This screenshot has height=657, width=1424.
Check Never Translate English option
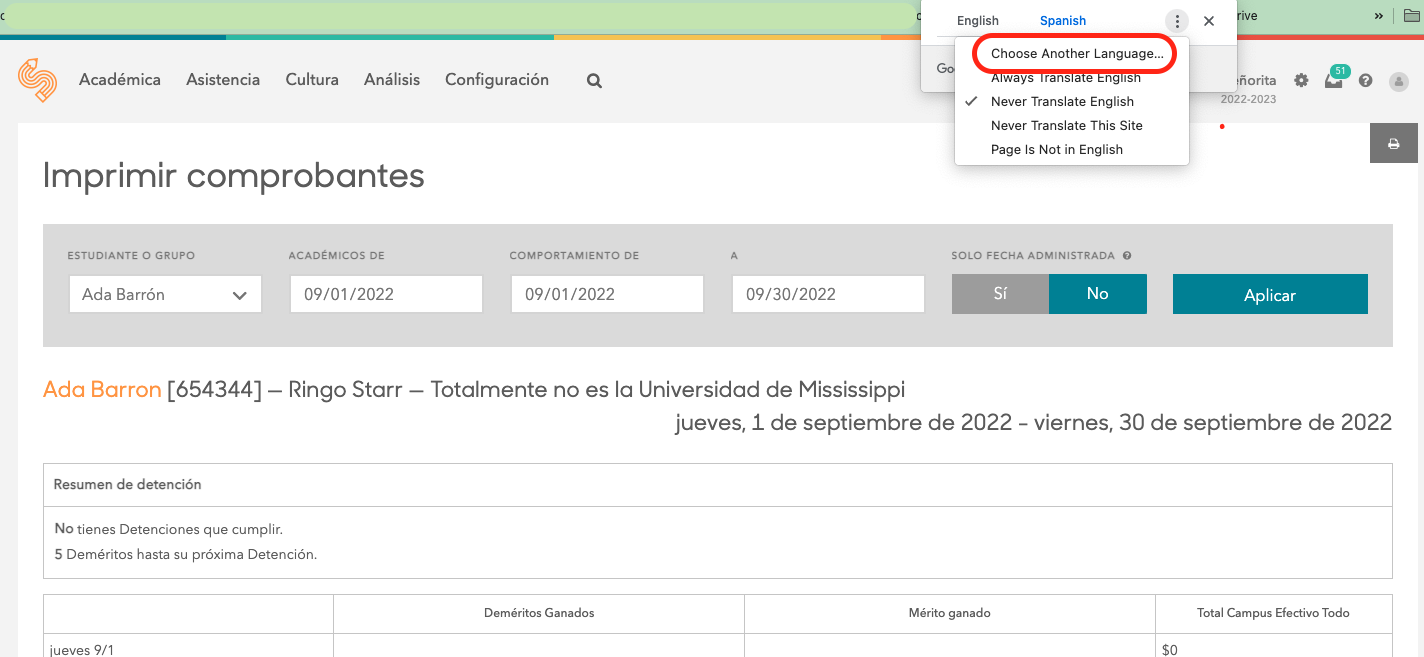tap(1062, 102)
